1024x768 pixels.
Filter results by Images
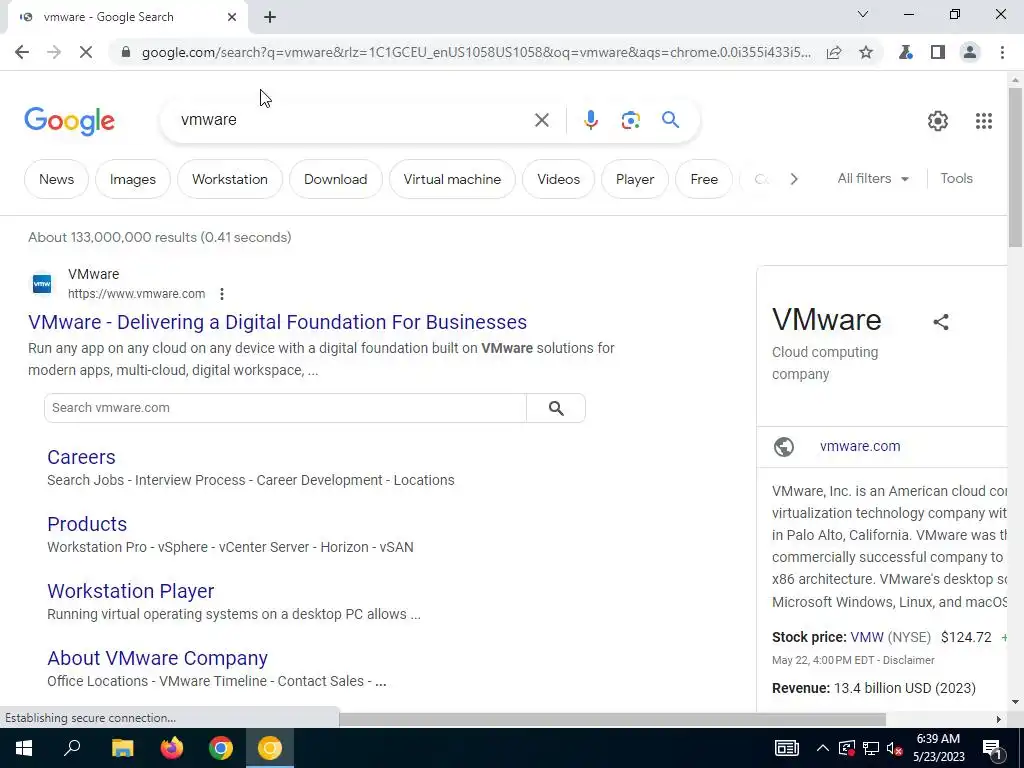(x=133, y=179)
